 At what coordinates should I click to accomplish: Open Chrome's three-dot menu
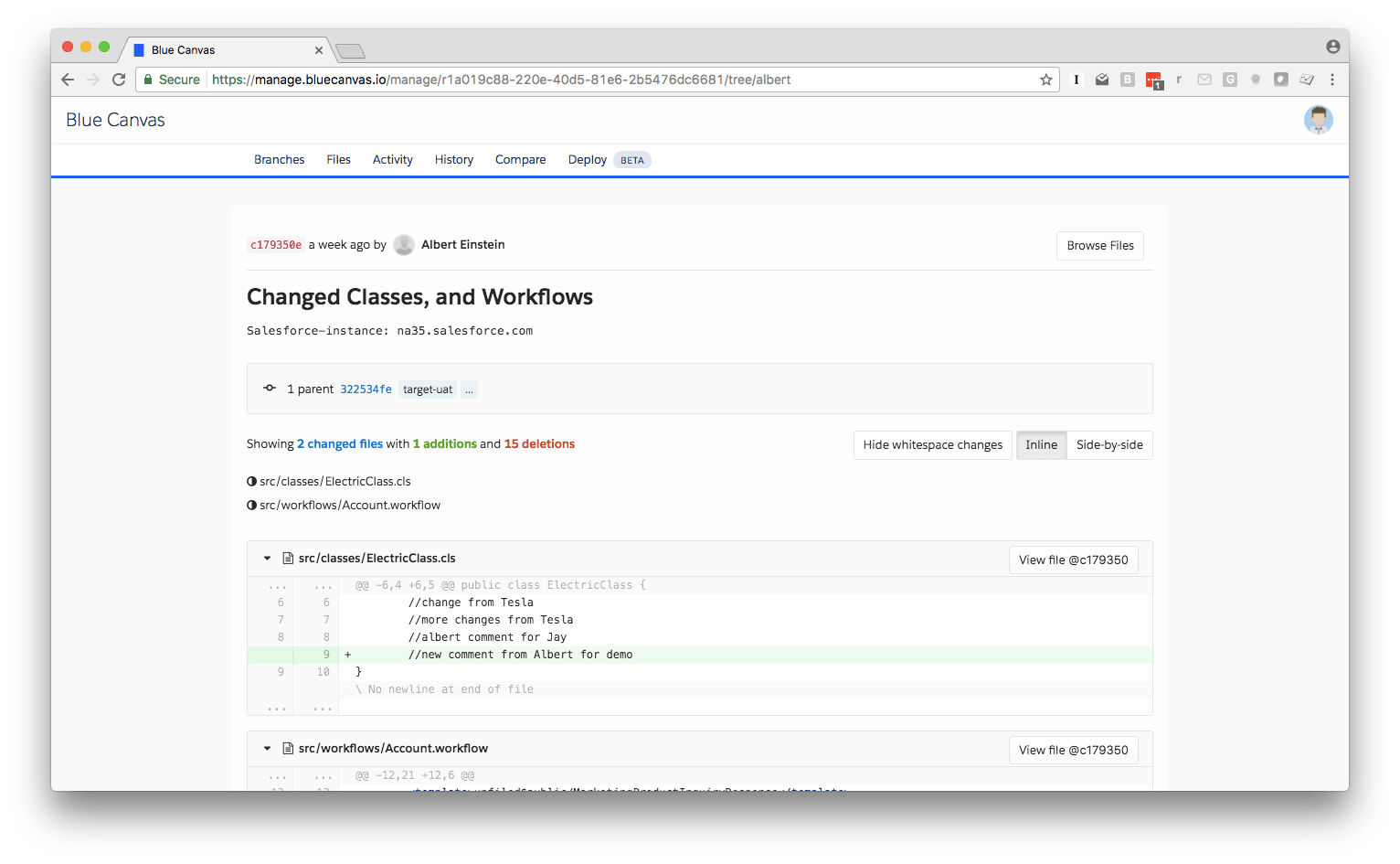[x=1332, y=80]
